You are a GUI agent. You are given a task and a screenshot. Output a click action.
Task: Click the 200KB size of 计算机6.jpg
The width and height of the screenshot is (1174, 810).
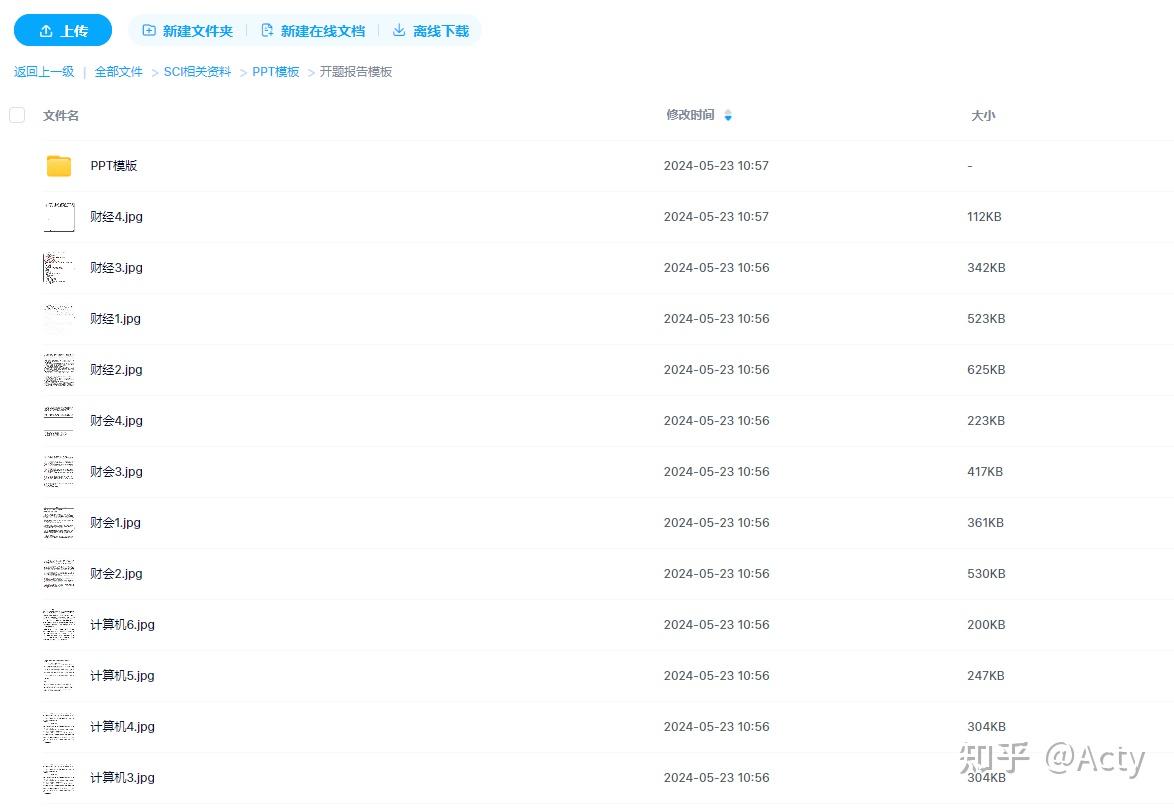tap(986, 624)
